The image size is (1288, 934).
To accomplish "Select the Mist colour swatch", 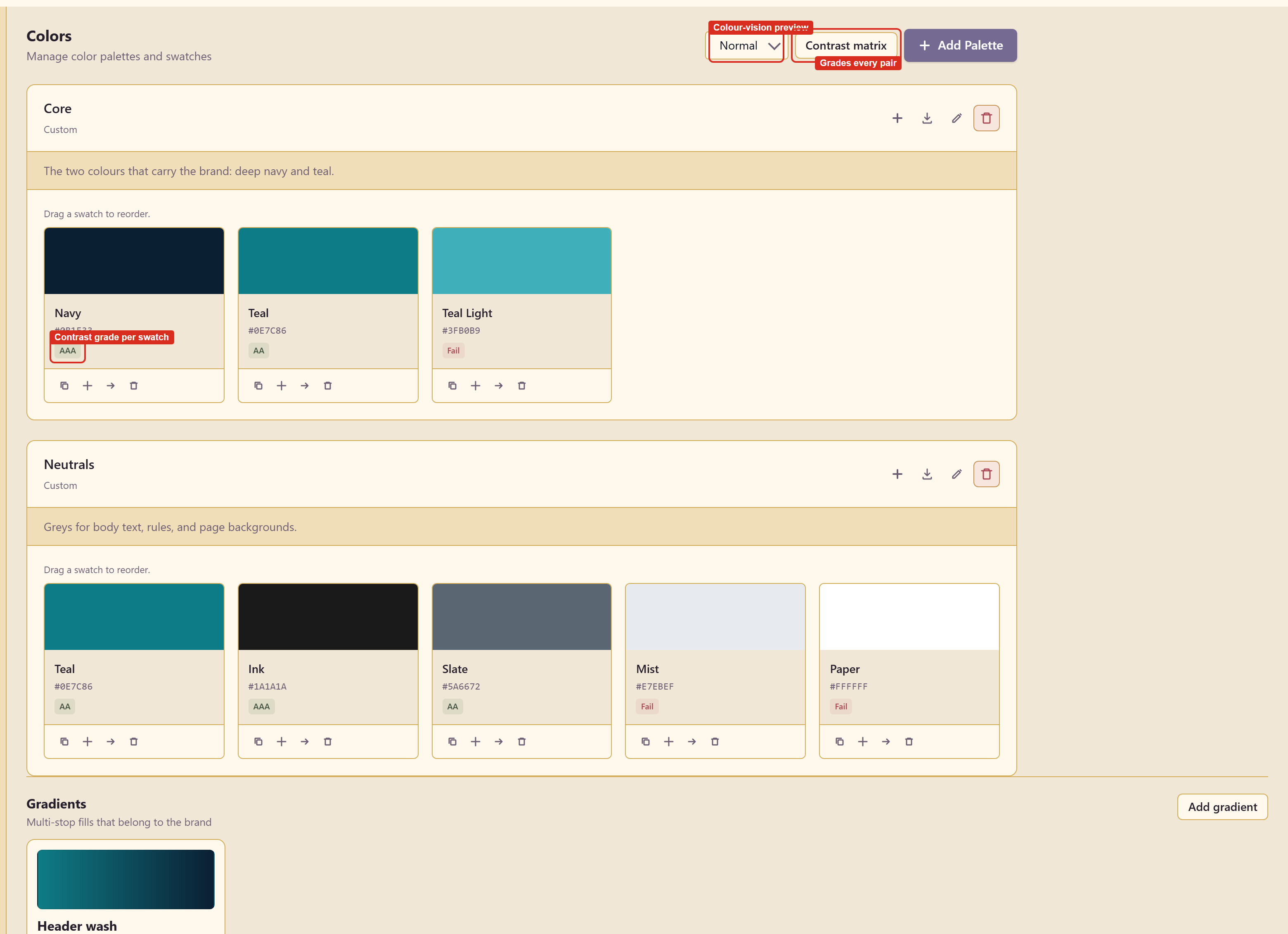I will pyautogui.click(x=715, y=617).
